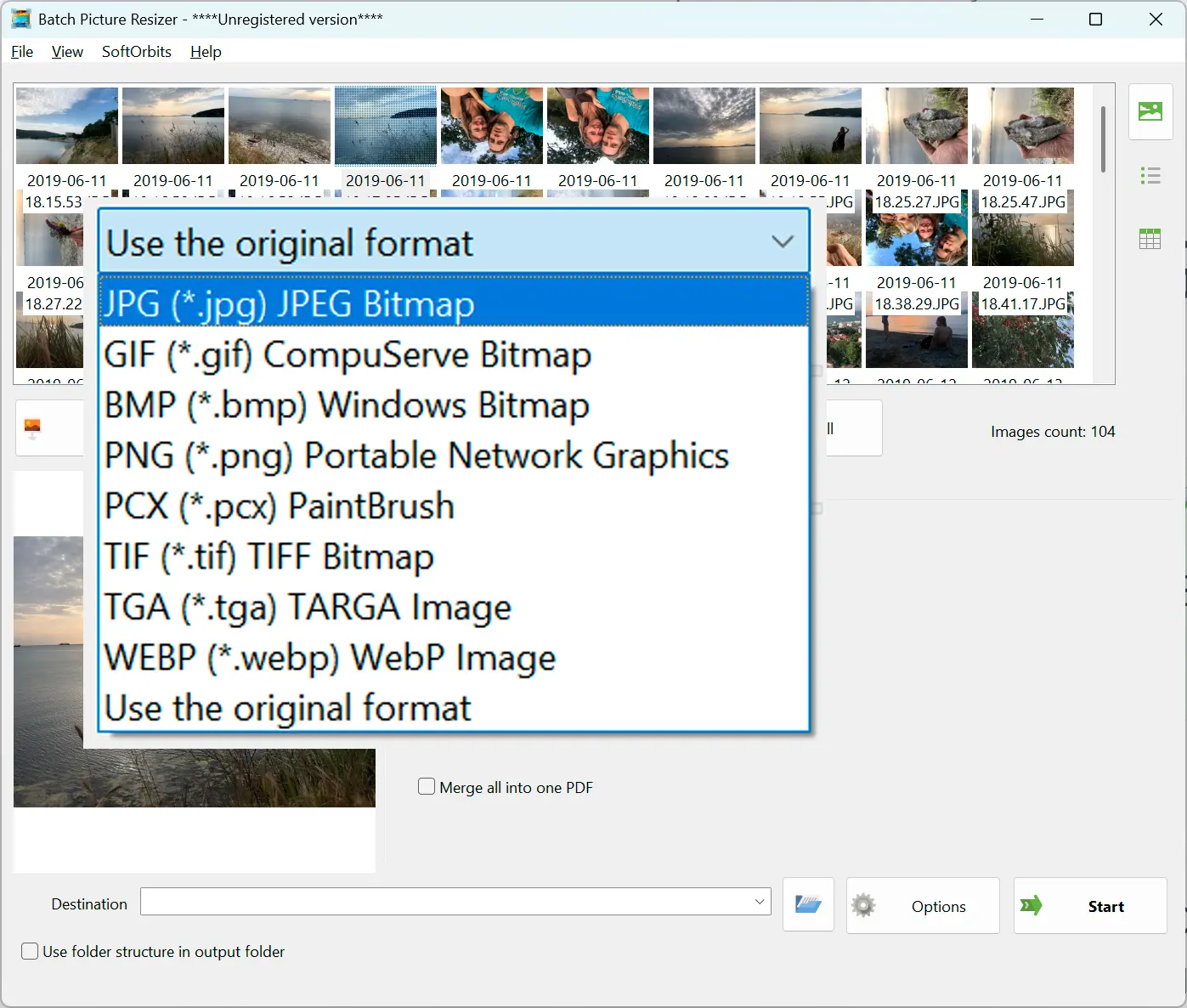Screen dimensions: 1187x1008
Task: Select the first cliff and sea thumbnail
Action: tap(67, 126)
